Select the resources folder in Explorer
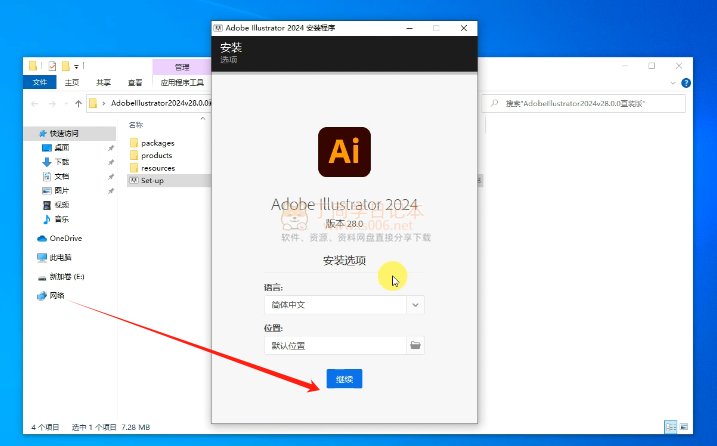 [158, 168]
